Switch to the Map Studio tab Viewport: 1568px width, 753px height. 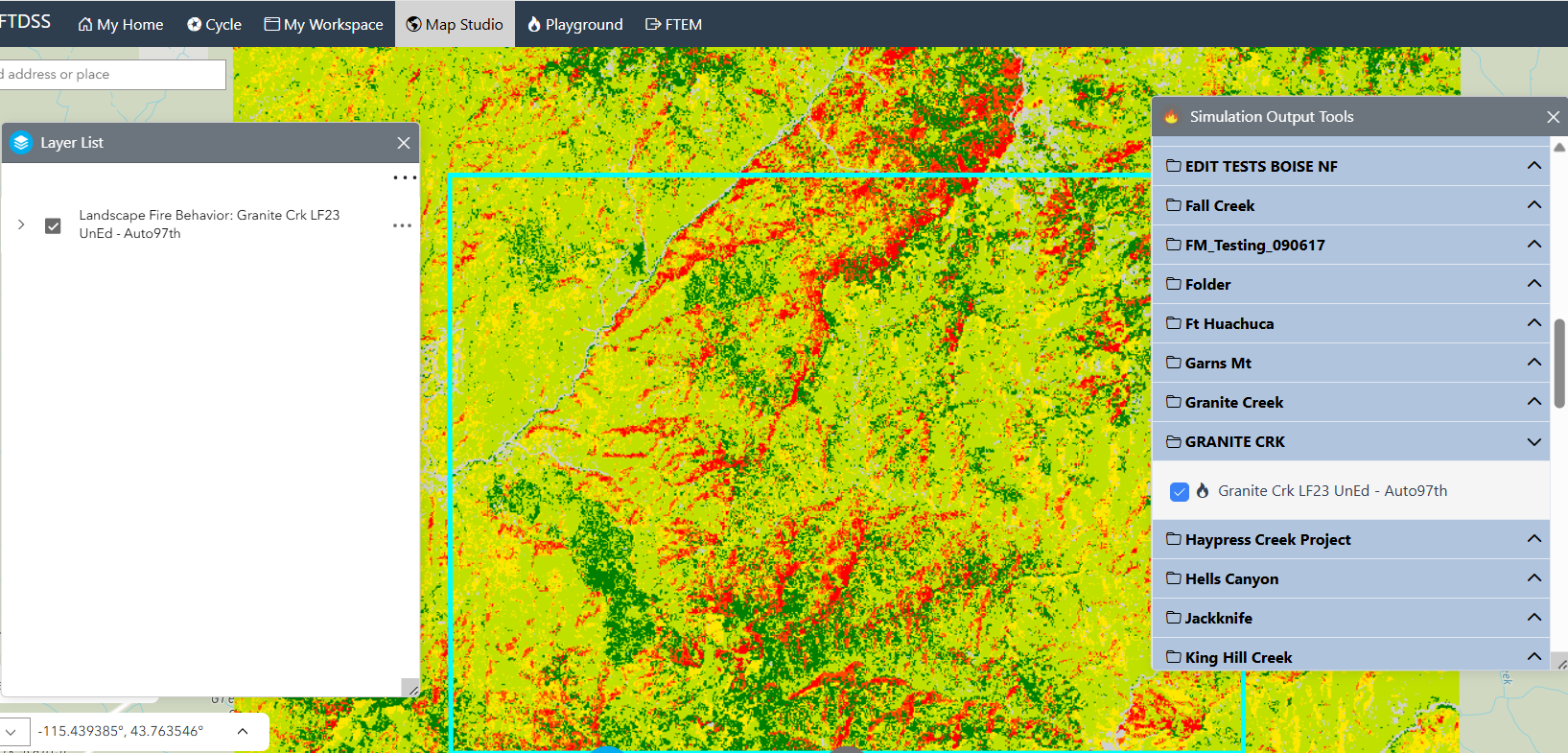(455, 24)
